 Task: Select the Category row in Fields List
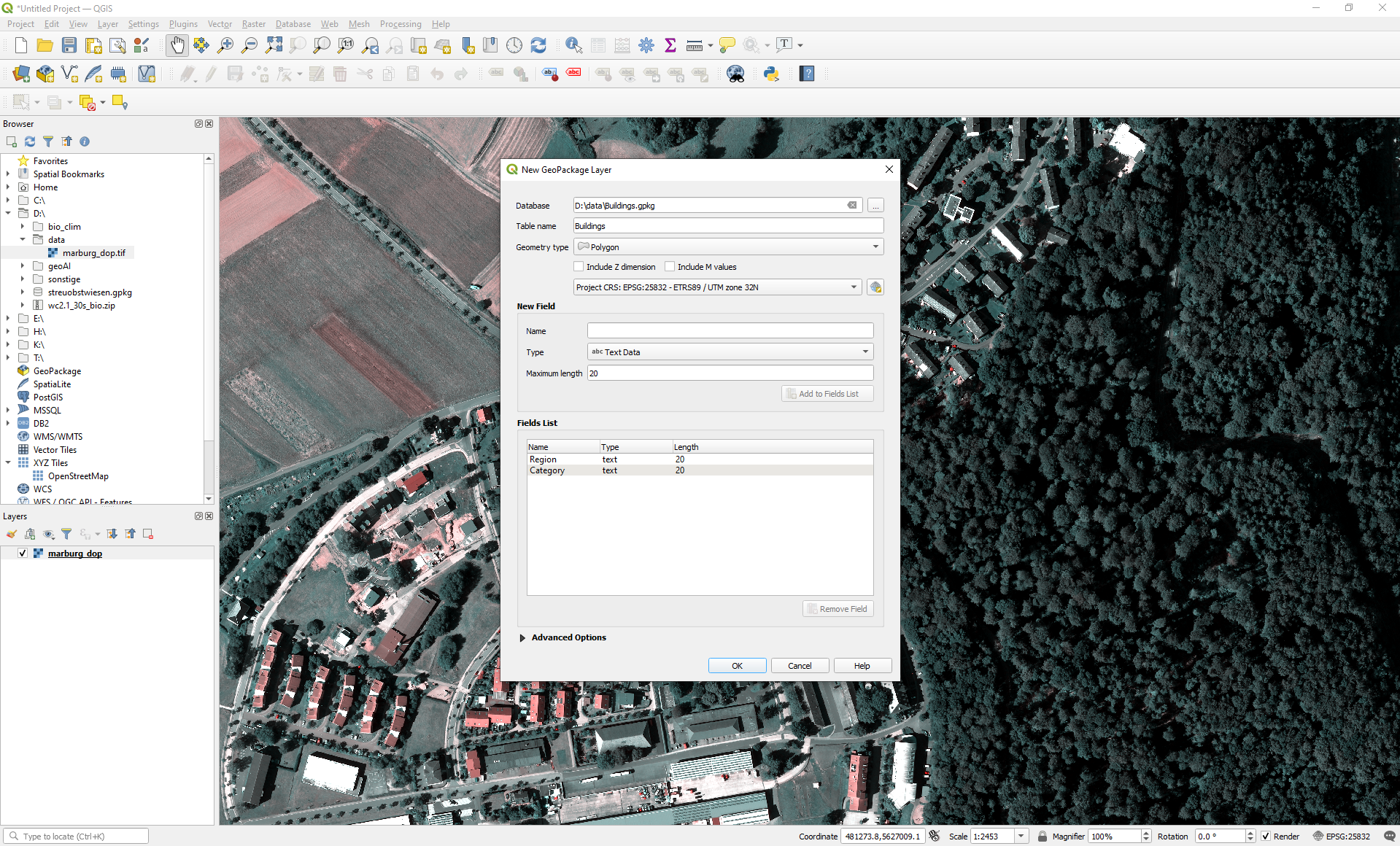tap(700, 470)
